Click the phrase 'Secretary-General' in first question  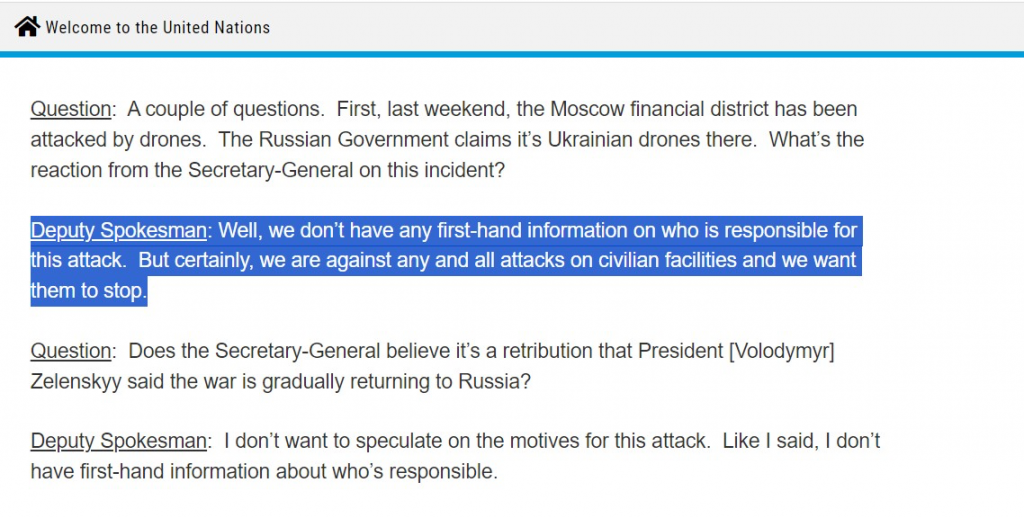[x=270, y=170]
